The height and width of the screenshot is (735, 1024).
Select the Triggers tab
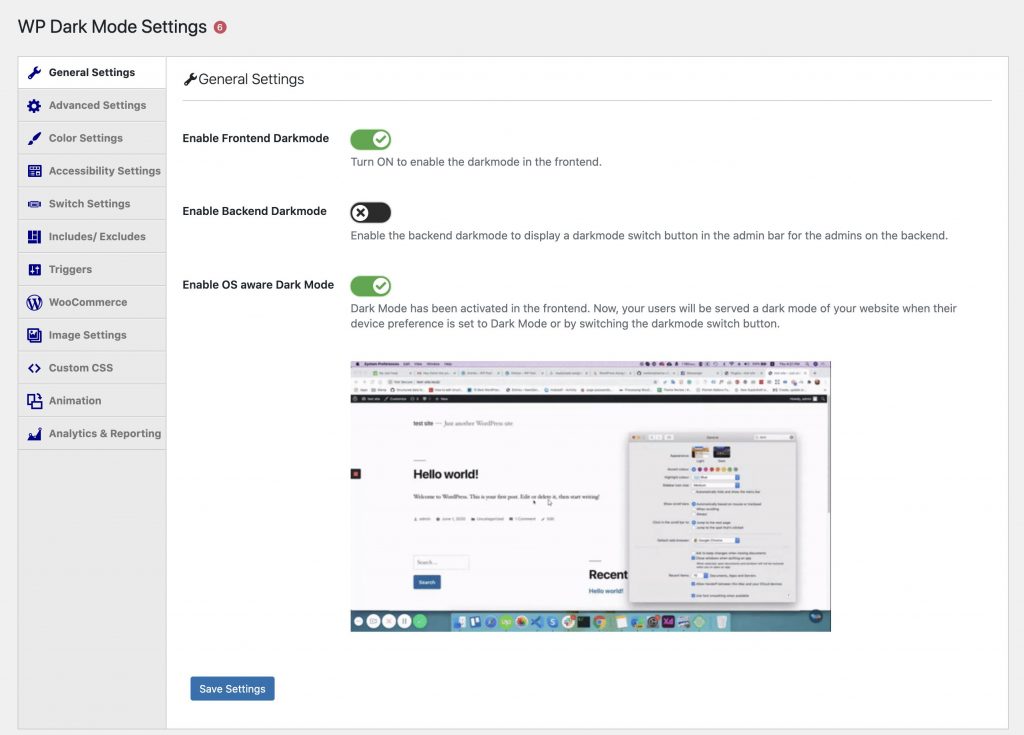pyautogui.click(x=92, y=269)
